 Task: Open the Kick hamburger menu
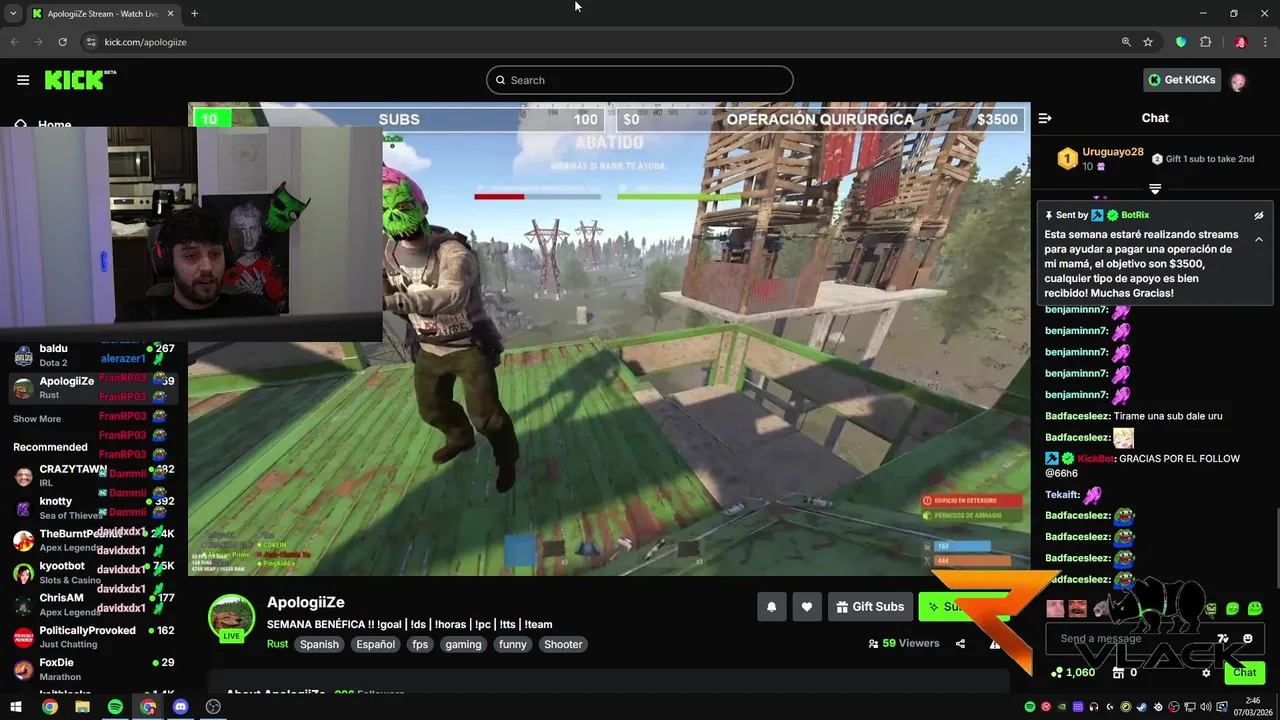[x=23, y=80]
